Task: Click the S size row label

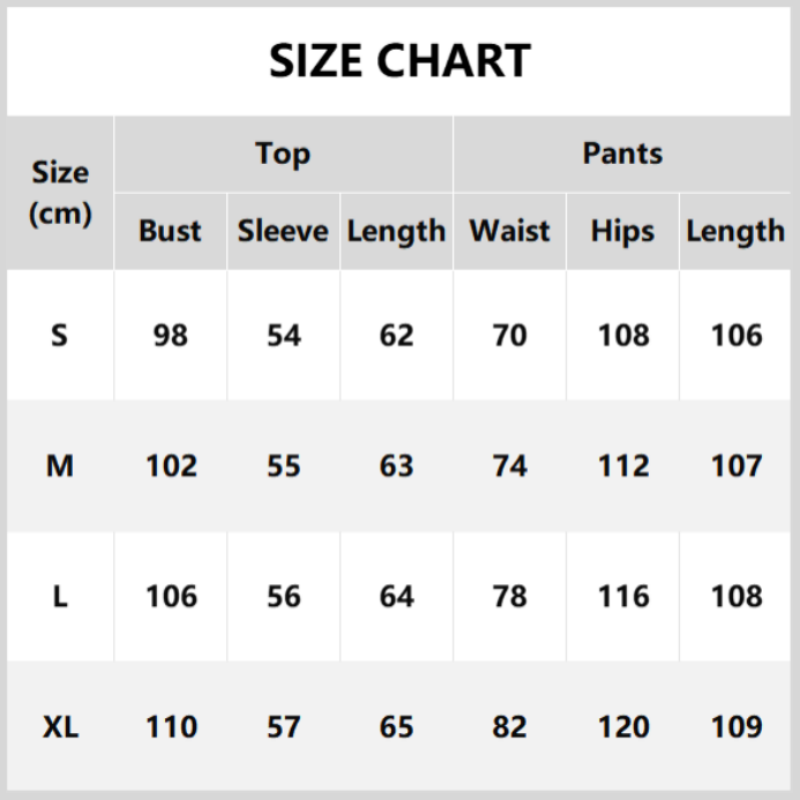Action: coord(60,335)
